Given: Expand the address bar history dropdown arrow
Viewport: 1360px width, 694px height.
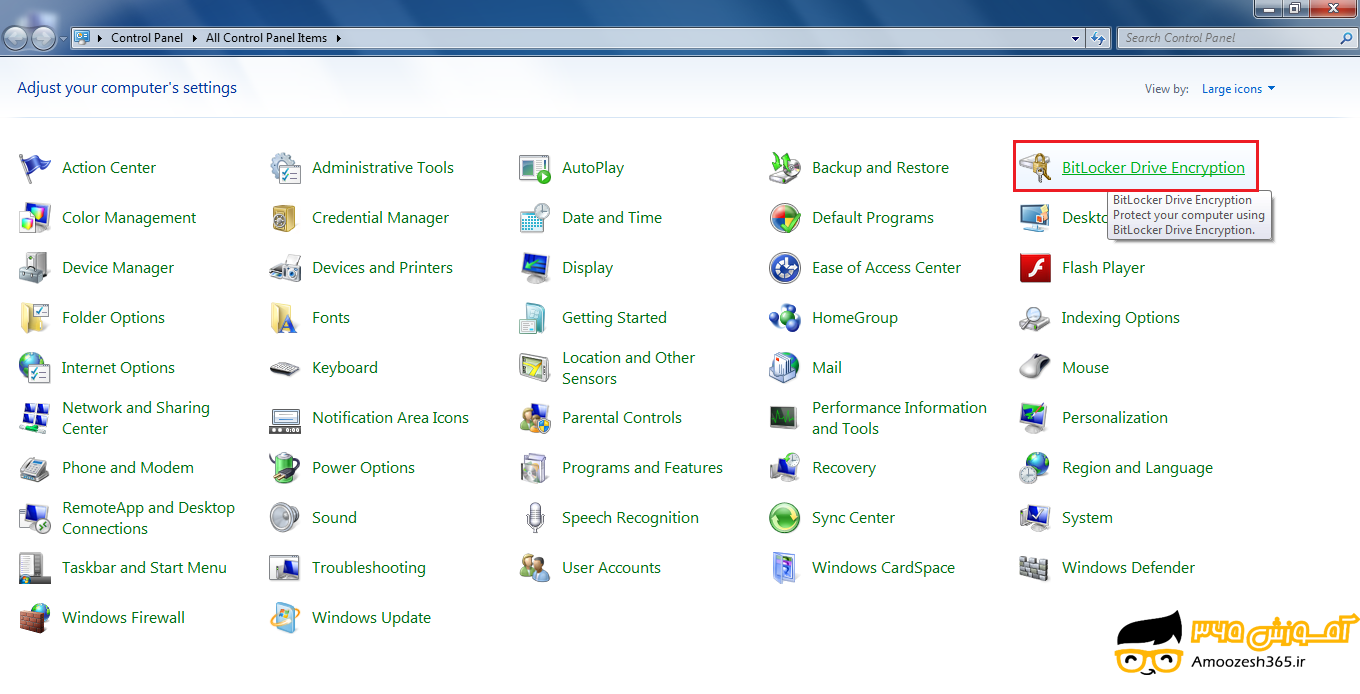Looking at the screenshot, I should (x=1076, y=38).
